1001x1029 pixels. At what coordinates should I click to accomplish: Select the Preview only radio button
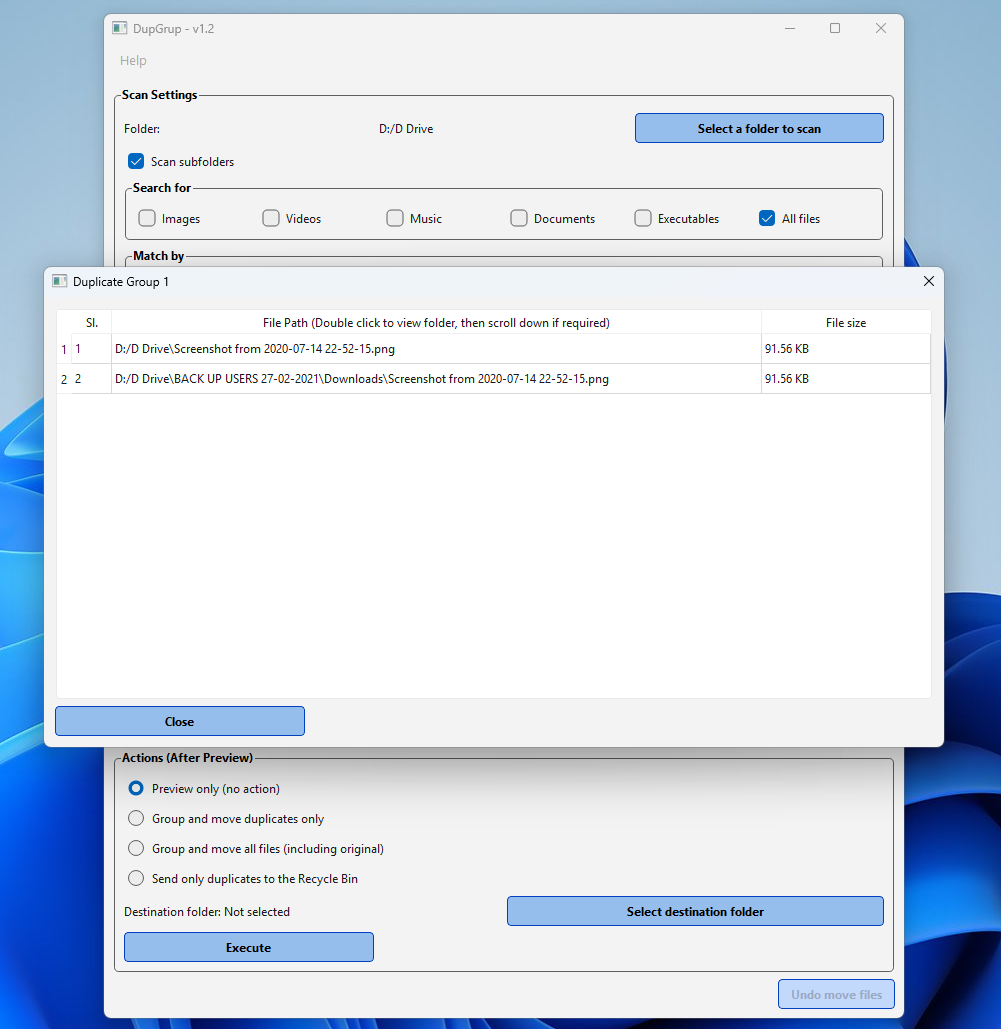click(135, 788)
